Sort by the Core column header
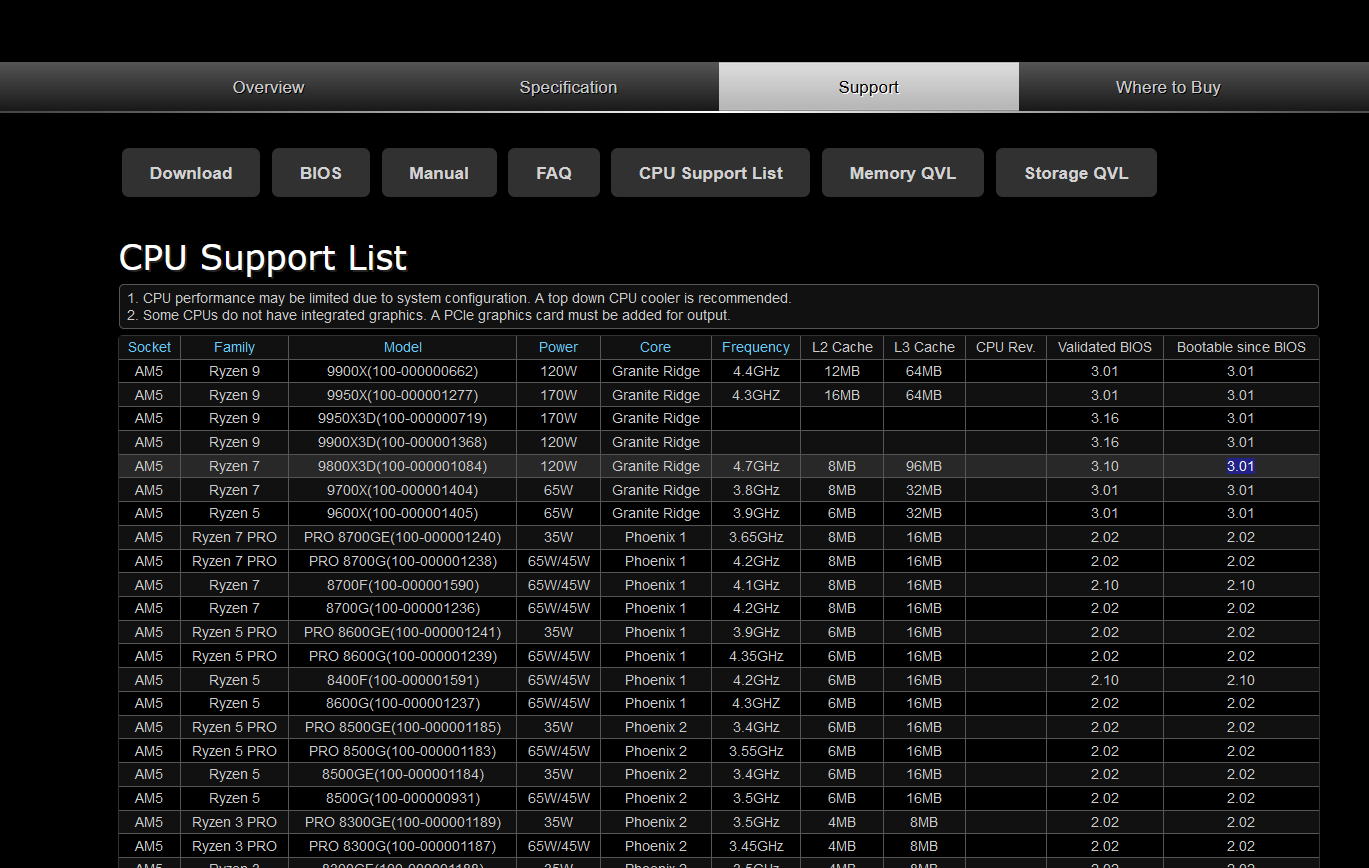The height and width of the screenshot is (868, 1369). pos(655,347)
